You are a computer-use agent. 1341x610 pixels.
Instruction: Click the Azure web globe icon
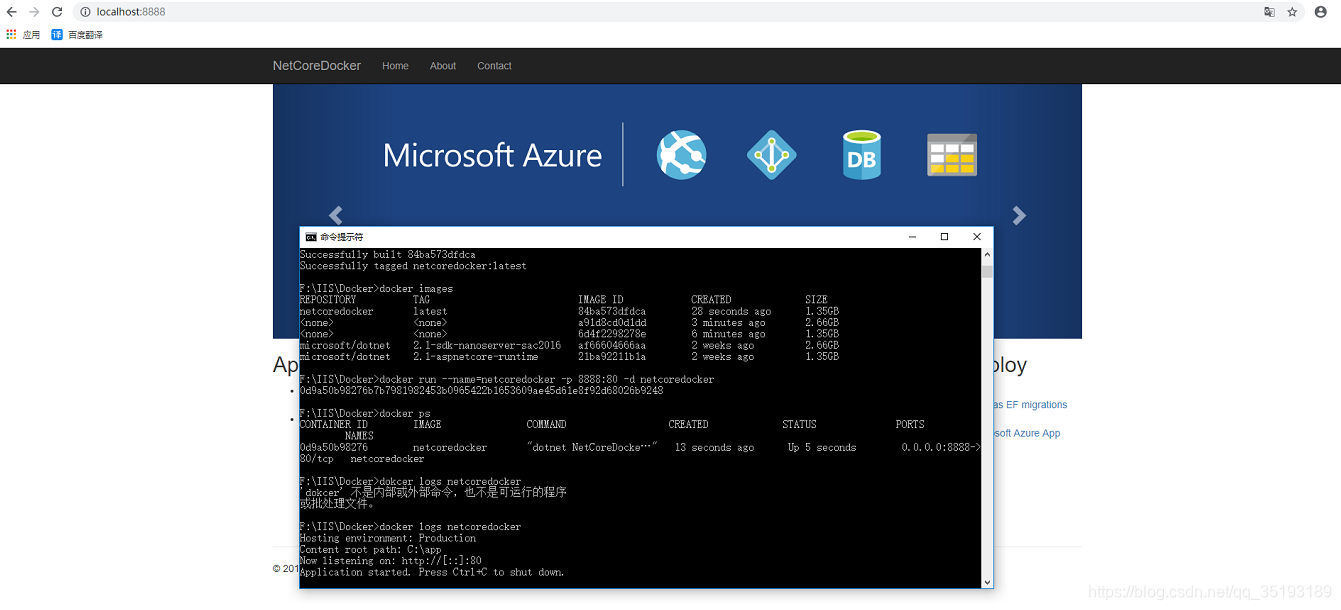tap(682, 155)
